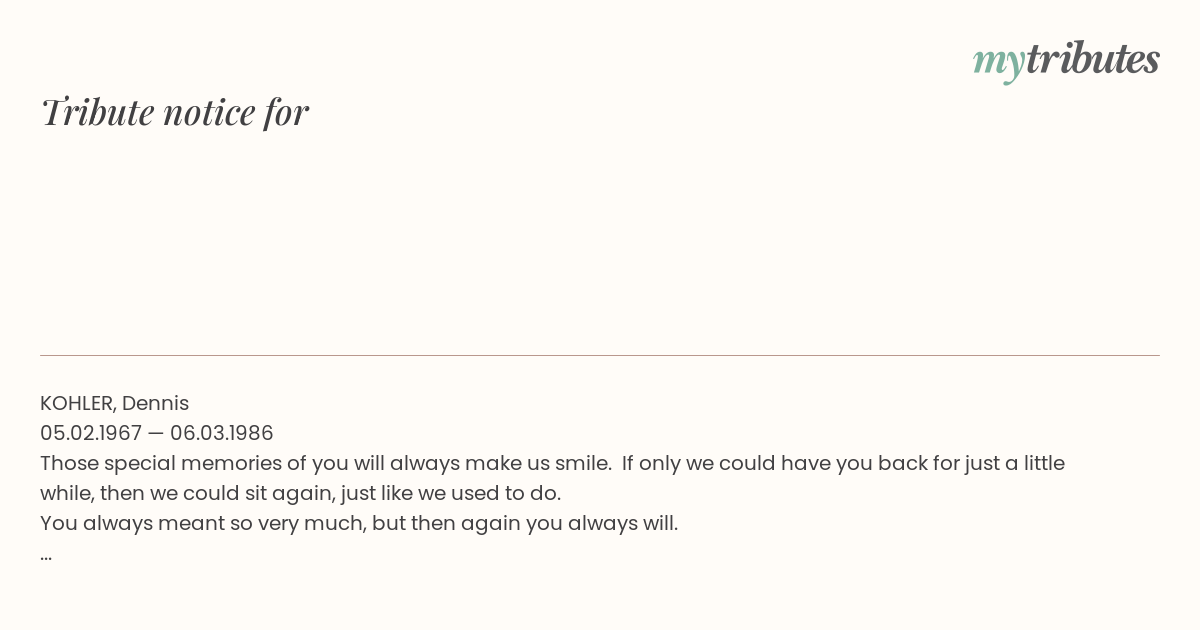The width and height of the screenshot is (1200, 630).
Task: Click the first name Dennis
Action: (x=155, y=403)
